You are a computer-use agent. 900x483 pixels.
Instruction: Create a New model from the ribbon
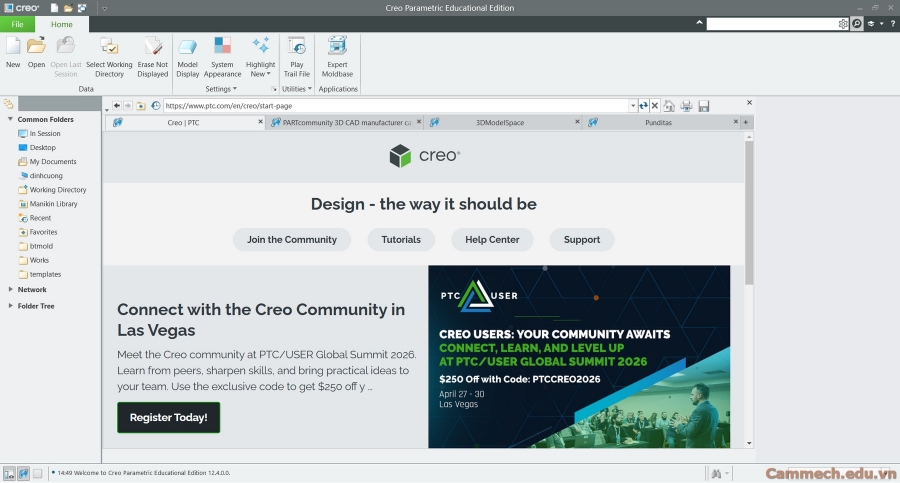tap(13, 52)
